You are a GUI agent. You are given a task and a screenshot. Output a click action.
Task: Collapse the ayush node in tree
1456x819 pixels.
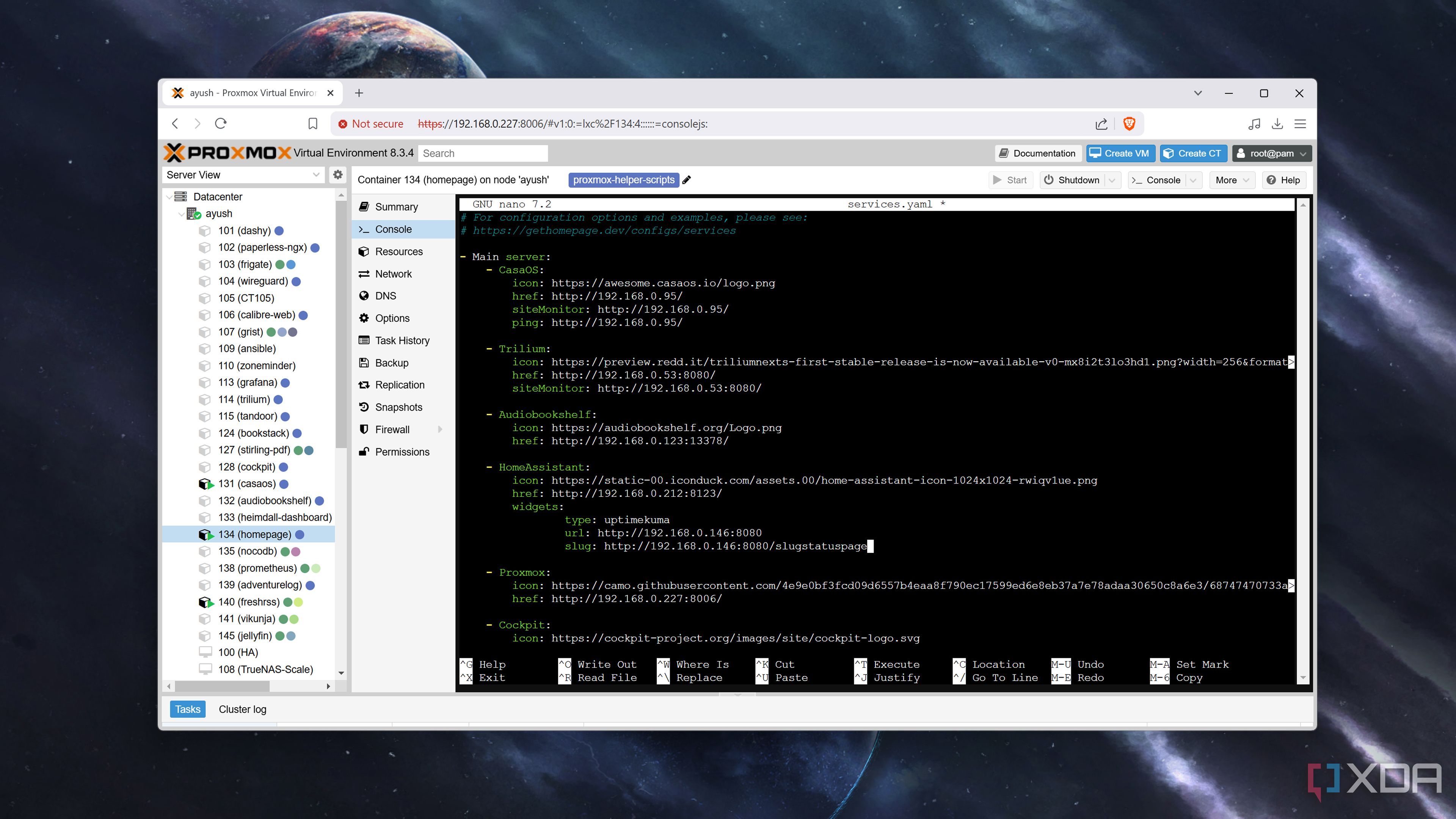(x=181, y=213)
